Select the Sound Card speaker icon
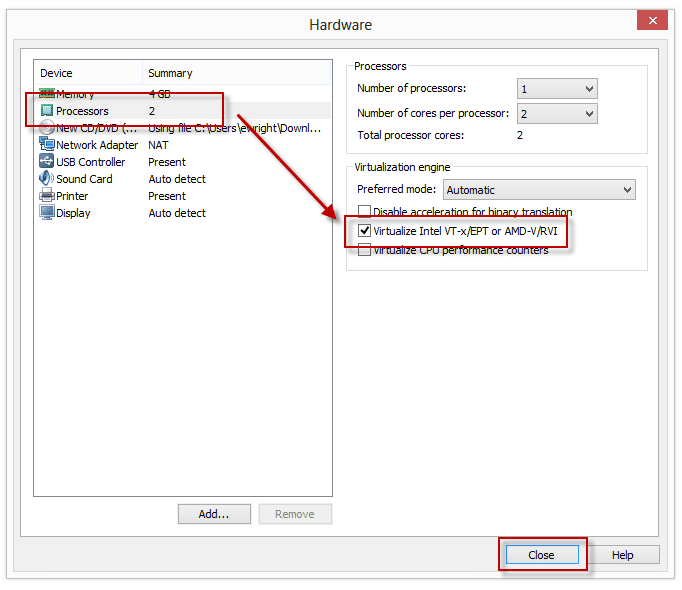Screen dimensions: 682x590 coord(47,179)
